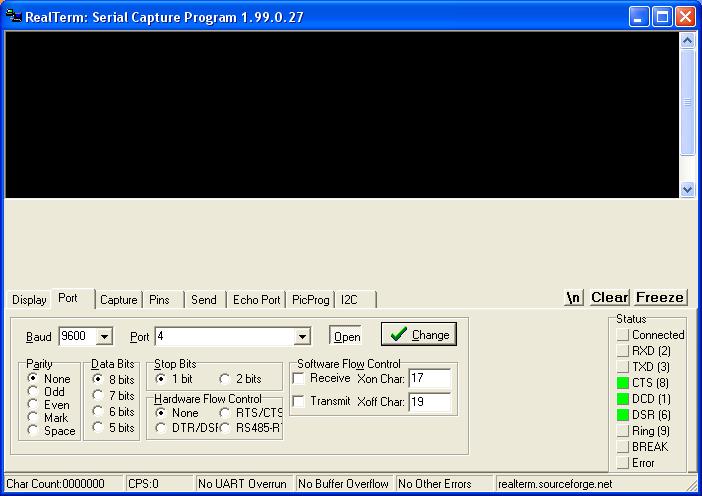
Task: Click the Connected status indicator box
Action: pyautogui.click(x=623, y=335)
